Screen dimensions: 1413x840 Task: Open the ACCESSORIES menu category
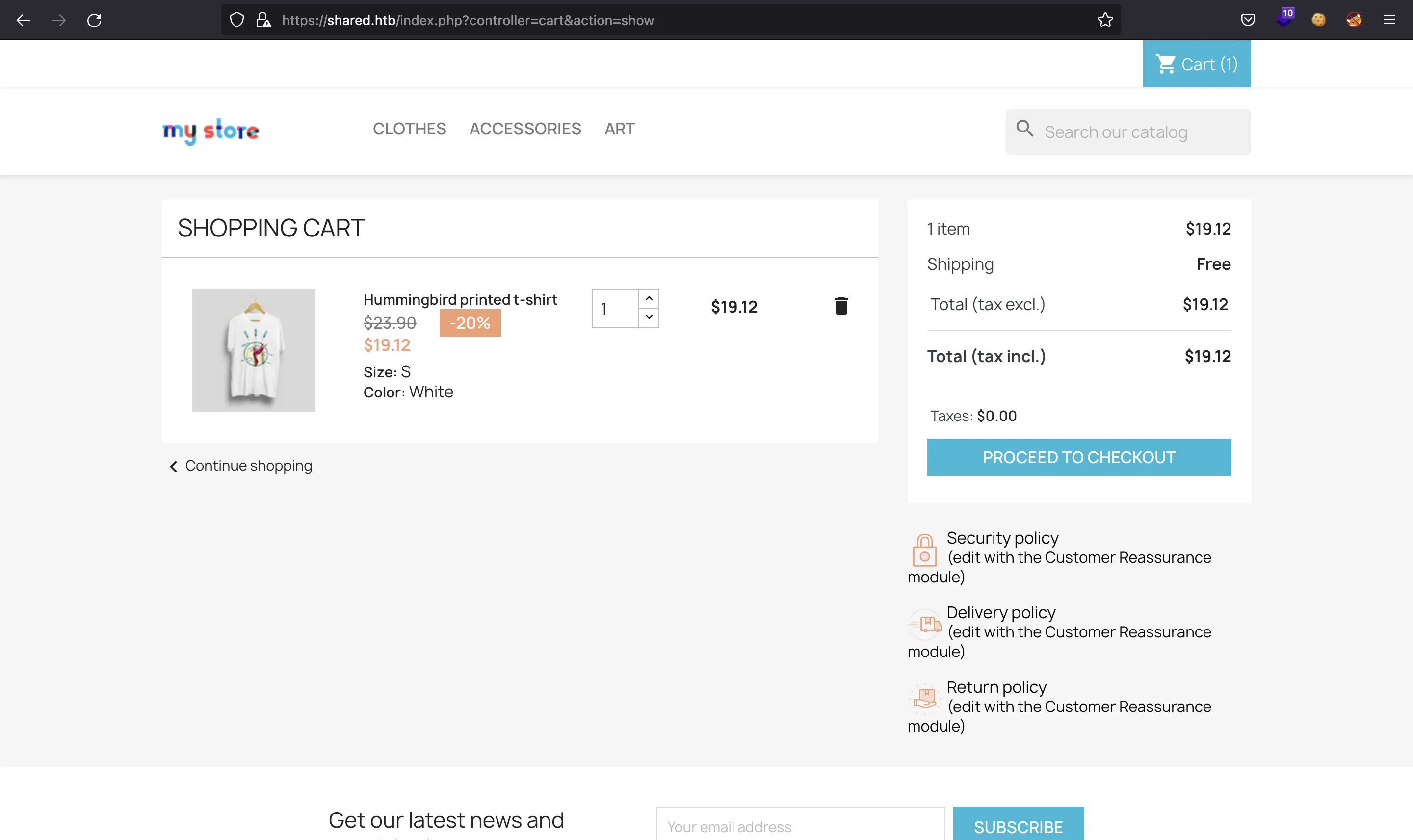525,128
